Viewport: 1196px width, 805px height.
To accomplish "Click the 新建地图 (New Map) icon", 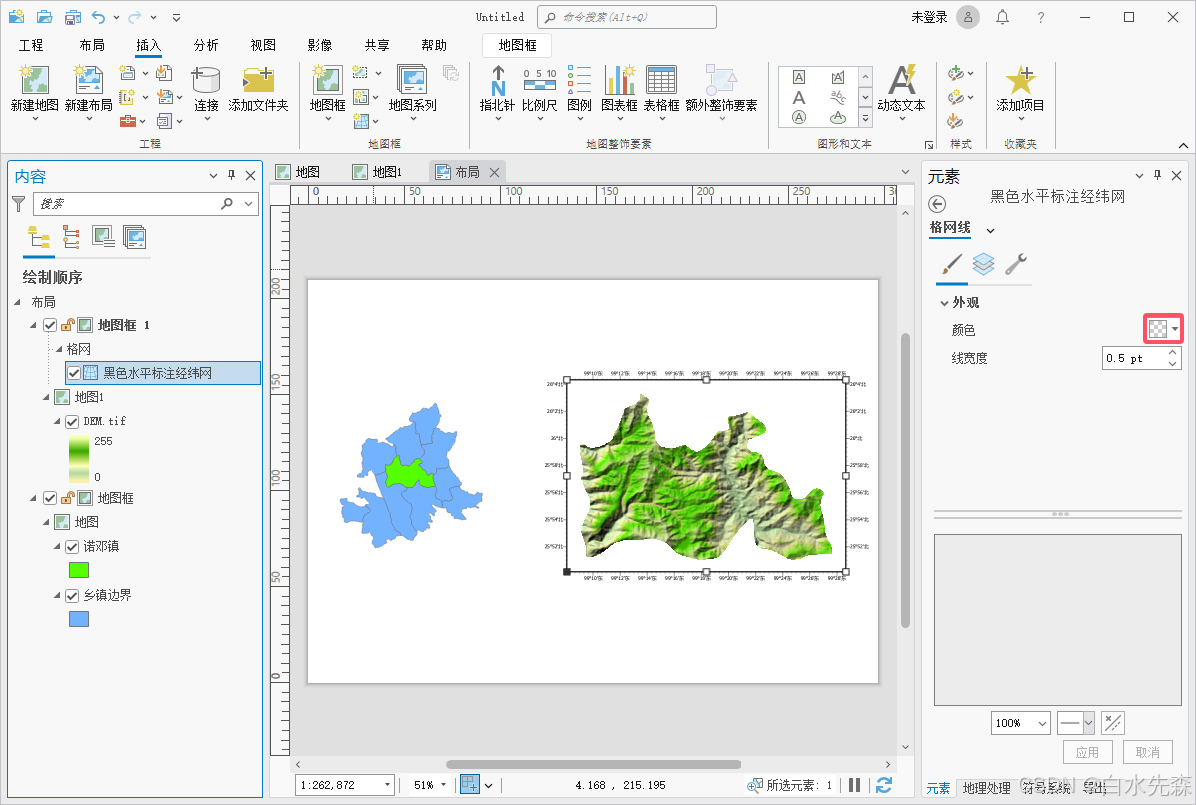I will point(35,80).
